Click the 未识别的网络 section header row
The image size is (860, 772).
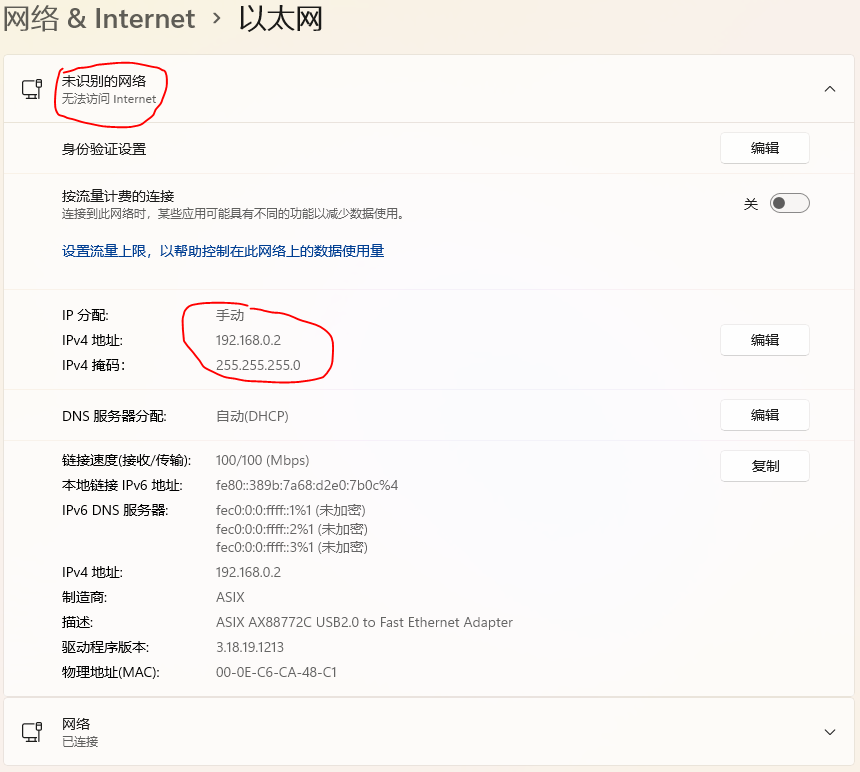(x=400, y=88)
